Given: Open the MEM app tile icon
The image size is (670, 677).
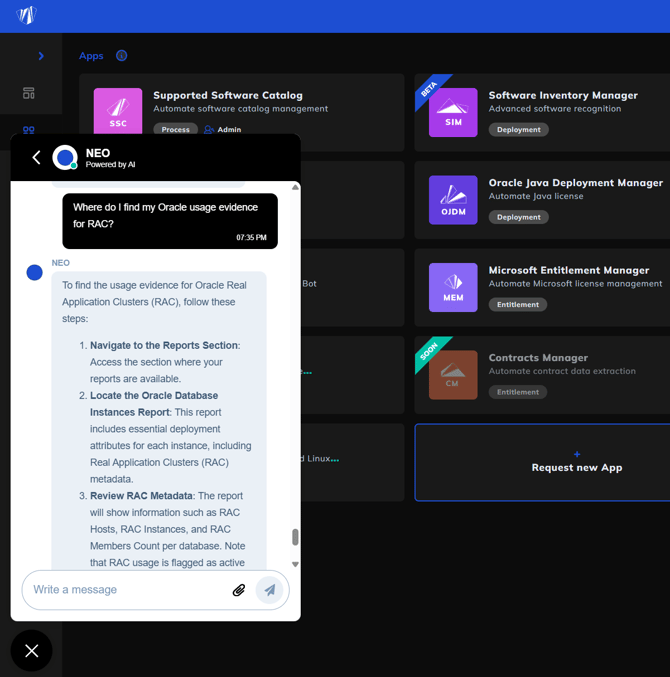Looking at the screenshot, I should (453, 288).
